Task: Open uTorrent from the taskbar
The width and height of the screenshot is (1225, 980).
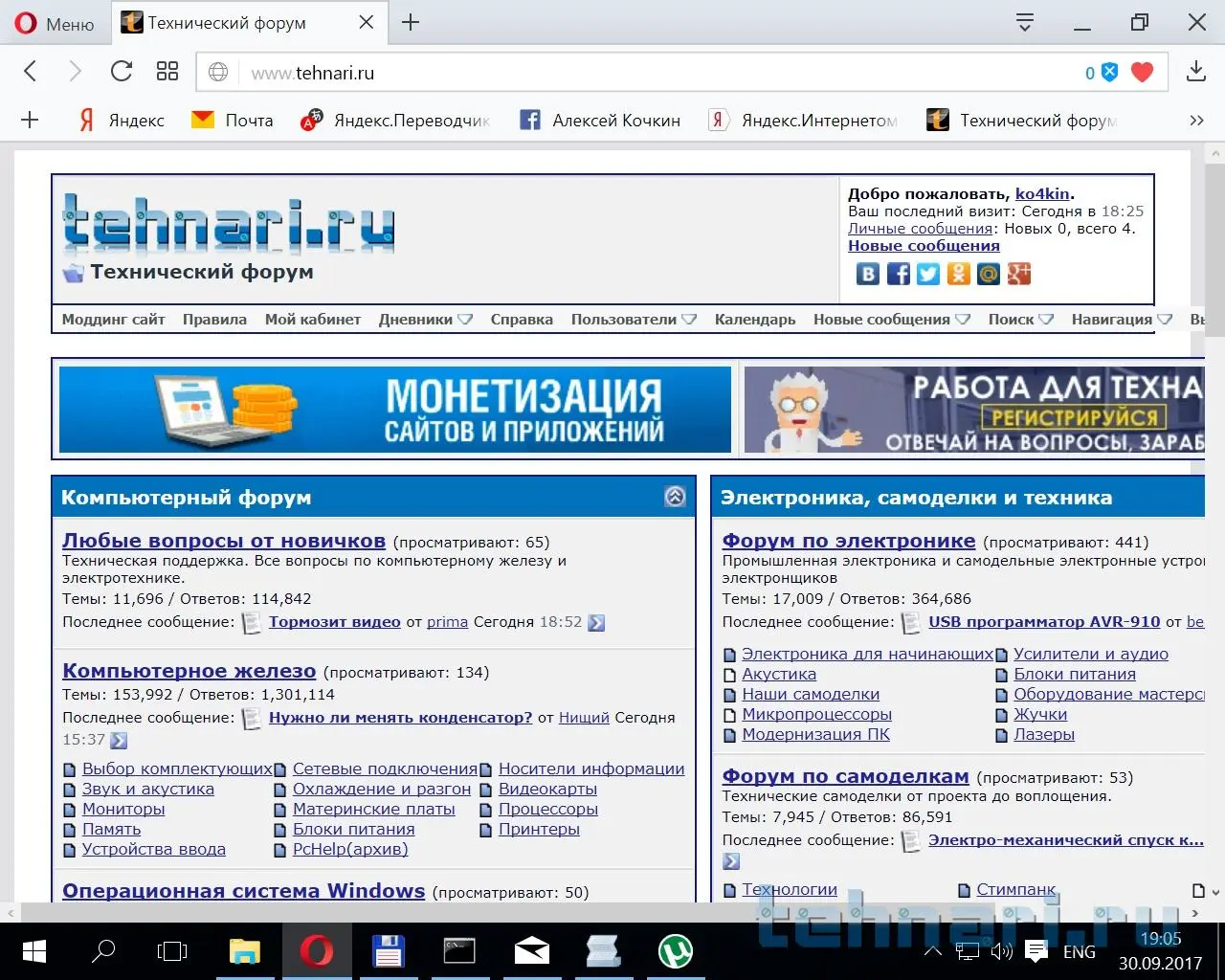Action: tap(676, 951)
